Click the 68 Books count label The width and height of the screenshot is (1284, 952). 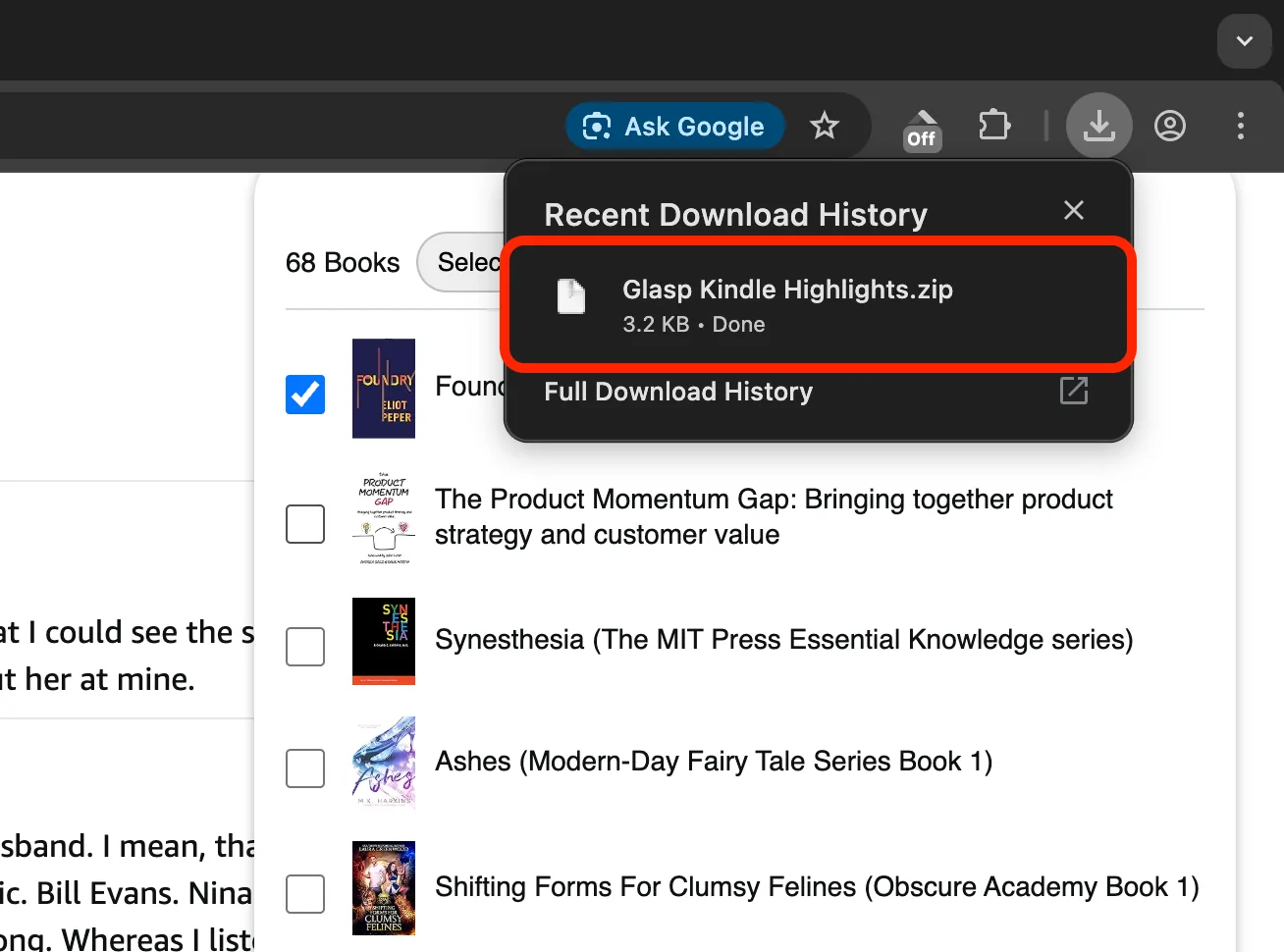tap(343, 263)
